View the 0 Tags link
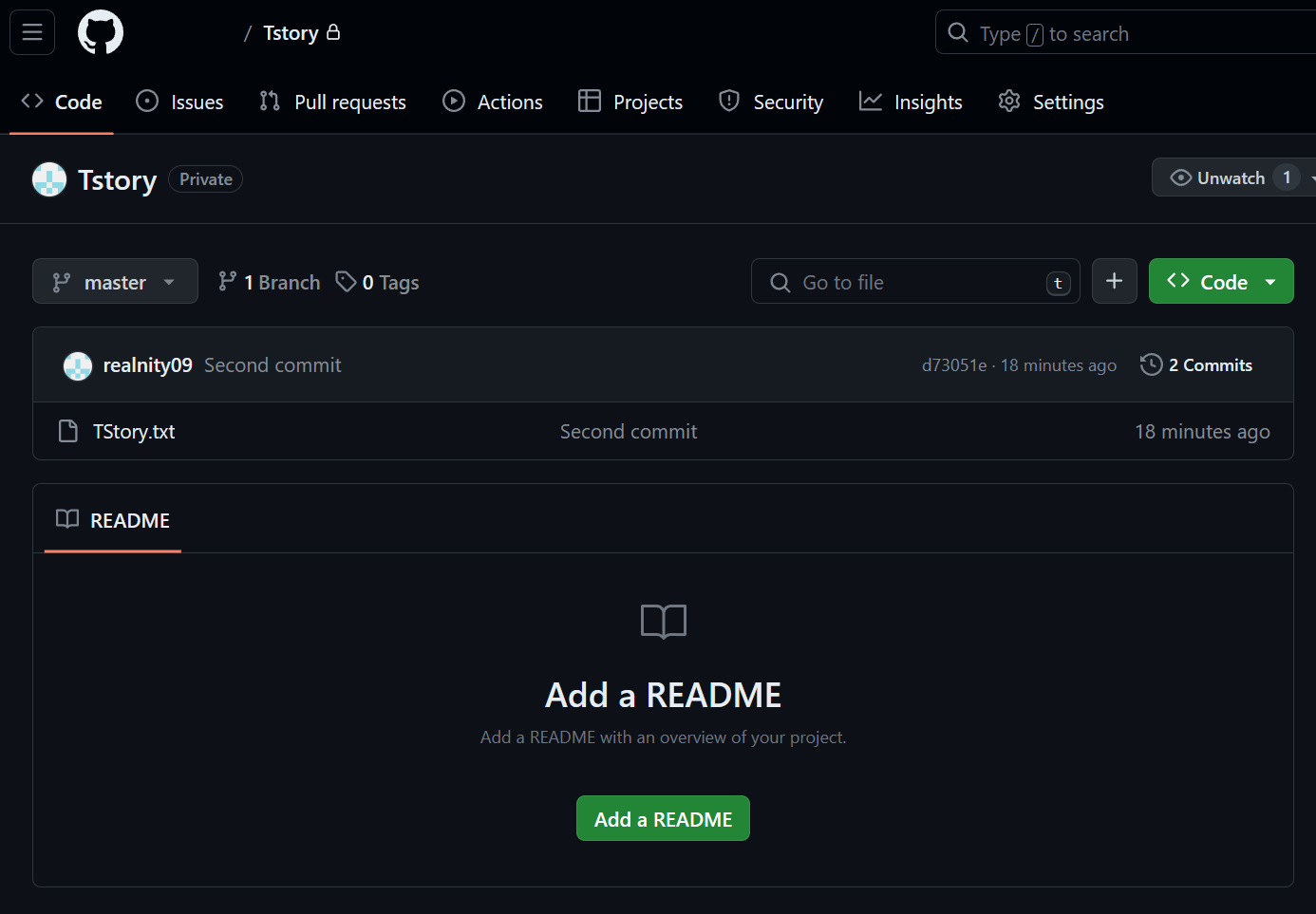The width and height of the screenshot is (1316, 914). coord(378,282)
